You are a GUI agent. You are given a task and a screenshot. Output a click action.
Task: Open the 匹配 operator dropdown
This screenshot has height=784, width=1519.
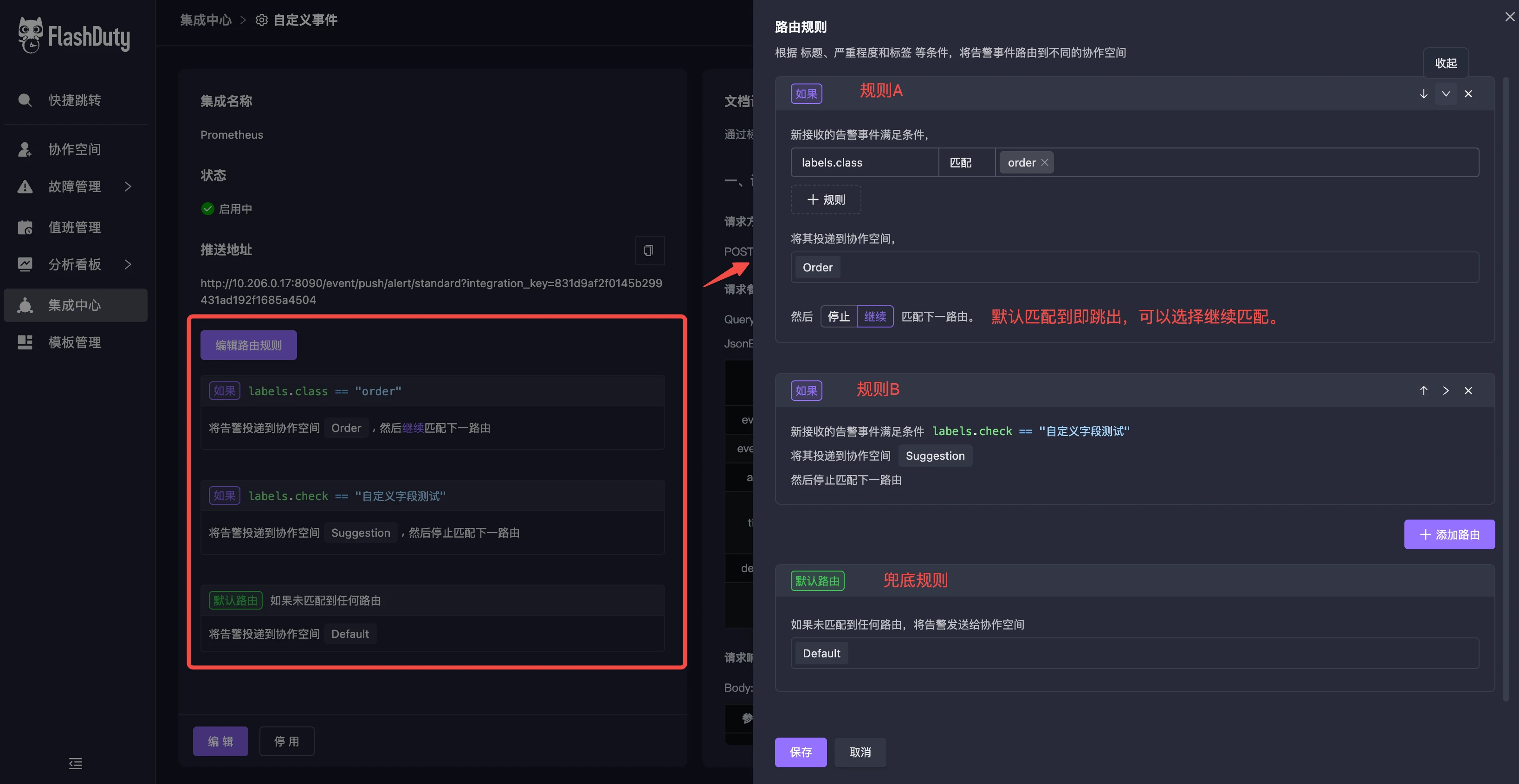click(x=966, y=162)
